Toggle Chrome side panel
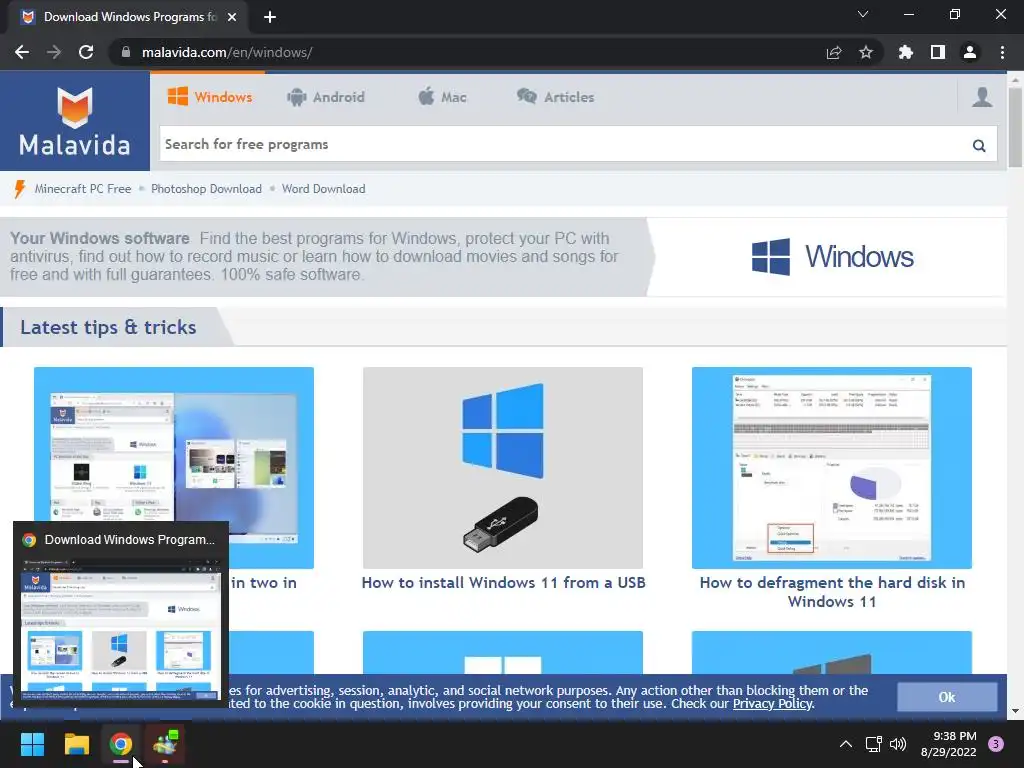The width and height of the screenshot is (1024, 768). pyautogui.click(x=938, y=52)
